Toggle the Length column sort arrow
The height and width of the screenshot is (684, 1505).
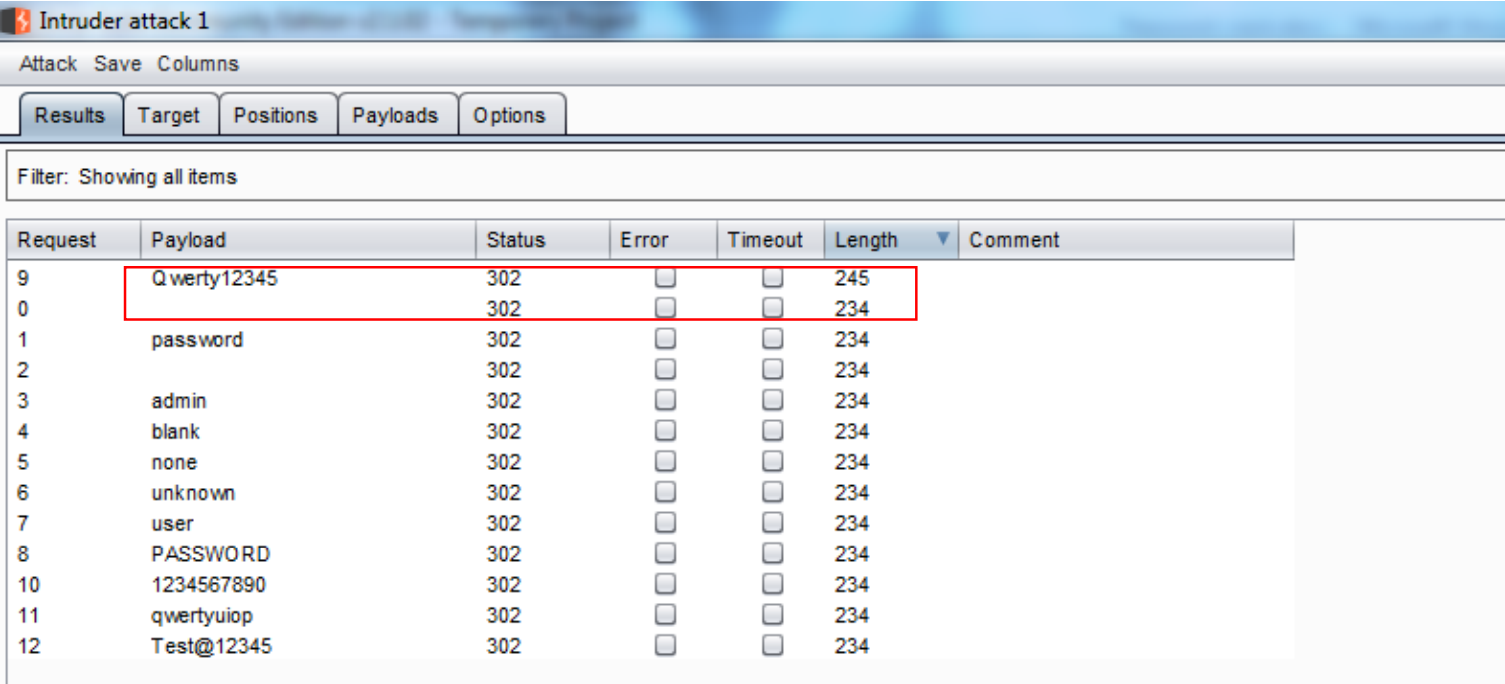coord(942,239)
